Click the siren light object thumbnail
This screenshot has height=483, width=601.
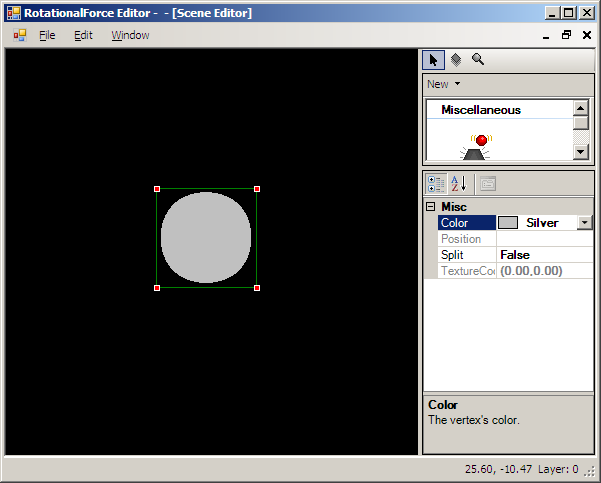tap(481, 147)
